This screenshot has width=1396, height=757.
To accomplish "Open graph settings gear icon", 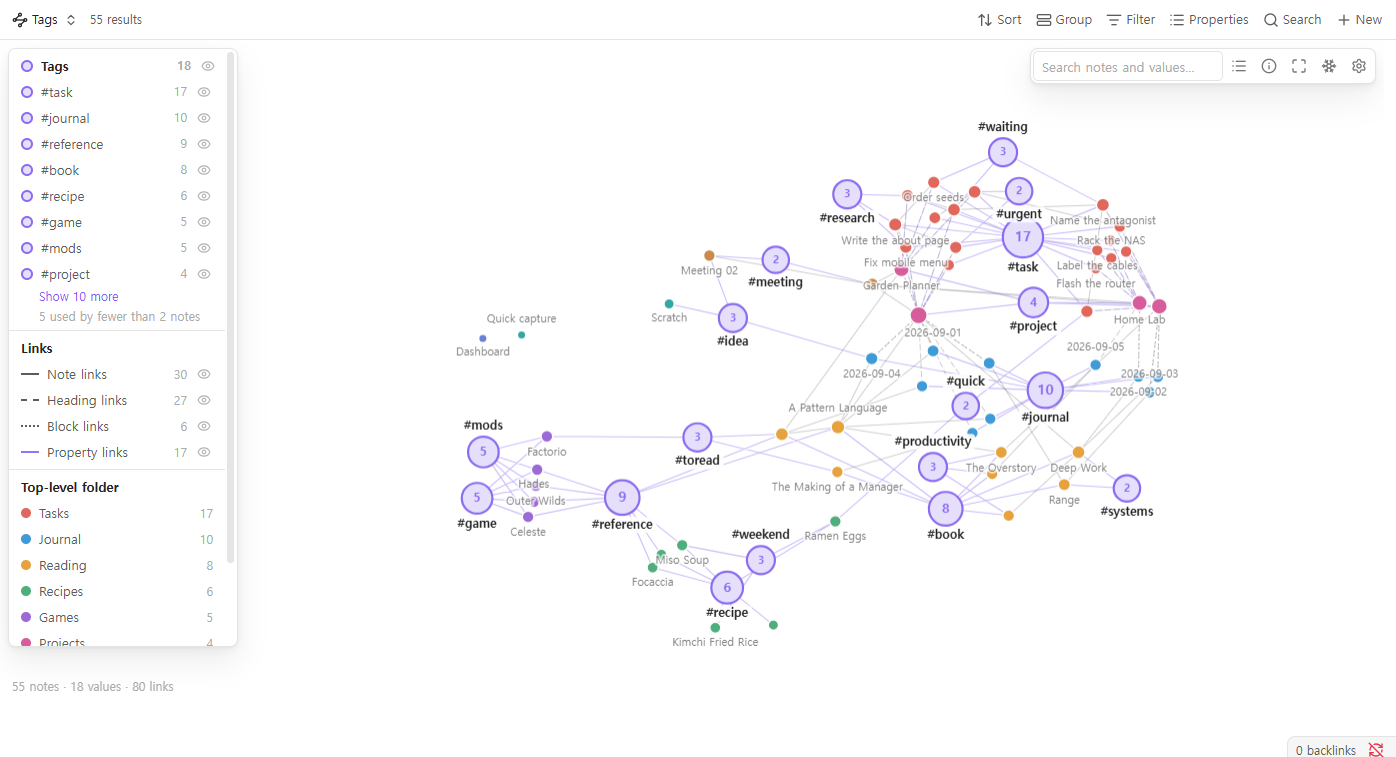I will [1359, 66].
